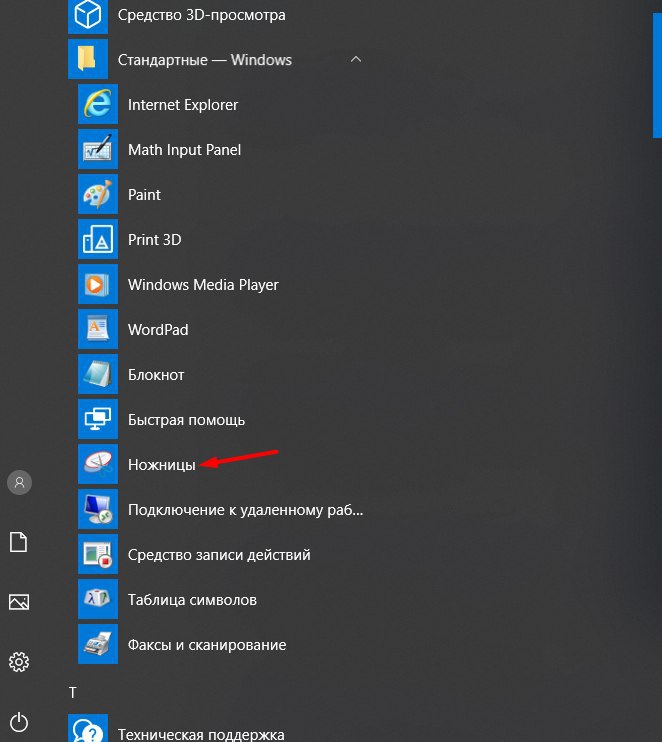662x742 pixels.
Task: Click the Ножницы text label
Action: 162,465
